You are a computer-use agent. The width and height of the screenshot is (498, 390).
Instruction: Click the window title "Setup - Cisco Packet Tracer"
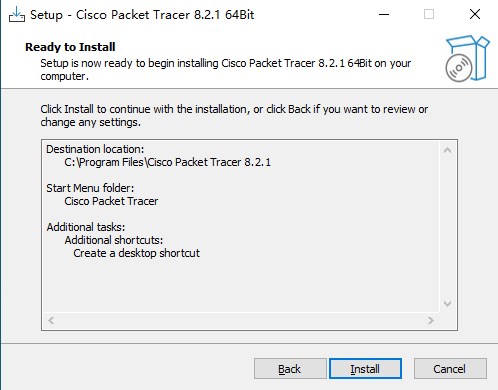point(142,15)
